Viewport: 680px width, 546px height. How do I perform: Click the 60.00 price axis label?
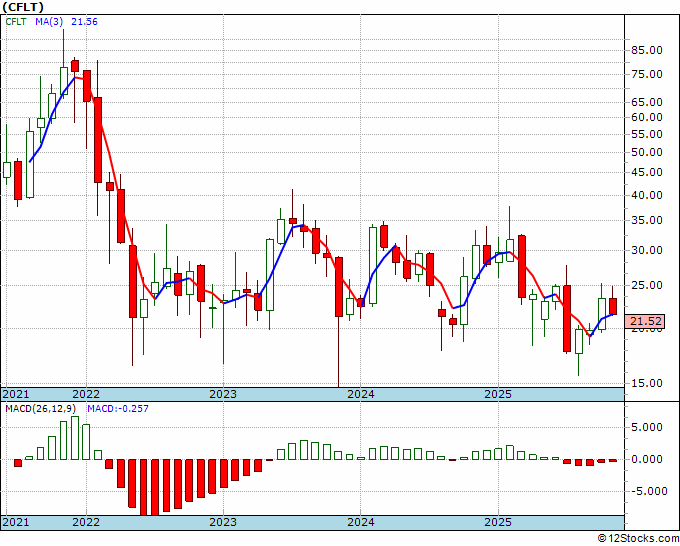[646, 118]
